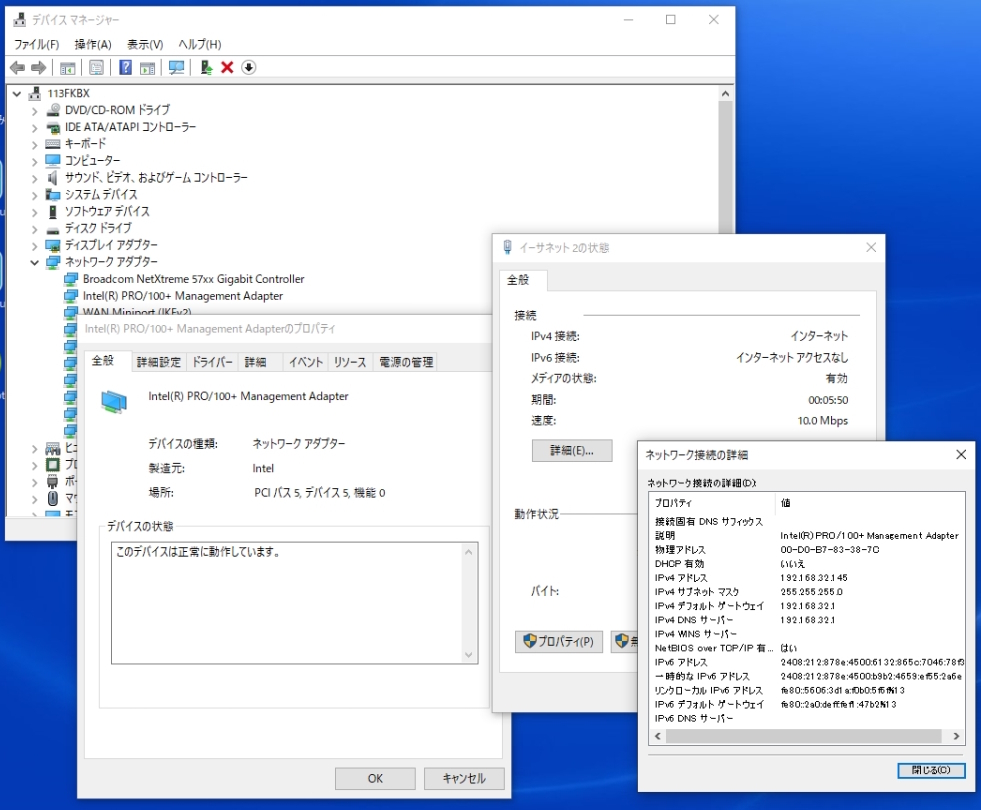The image size is (981, 810).
Task: Select Broadcom NetXtreme 57xx Gigabit Controller
Action: coord(193,279)
